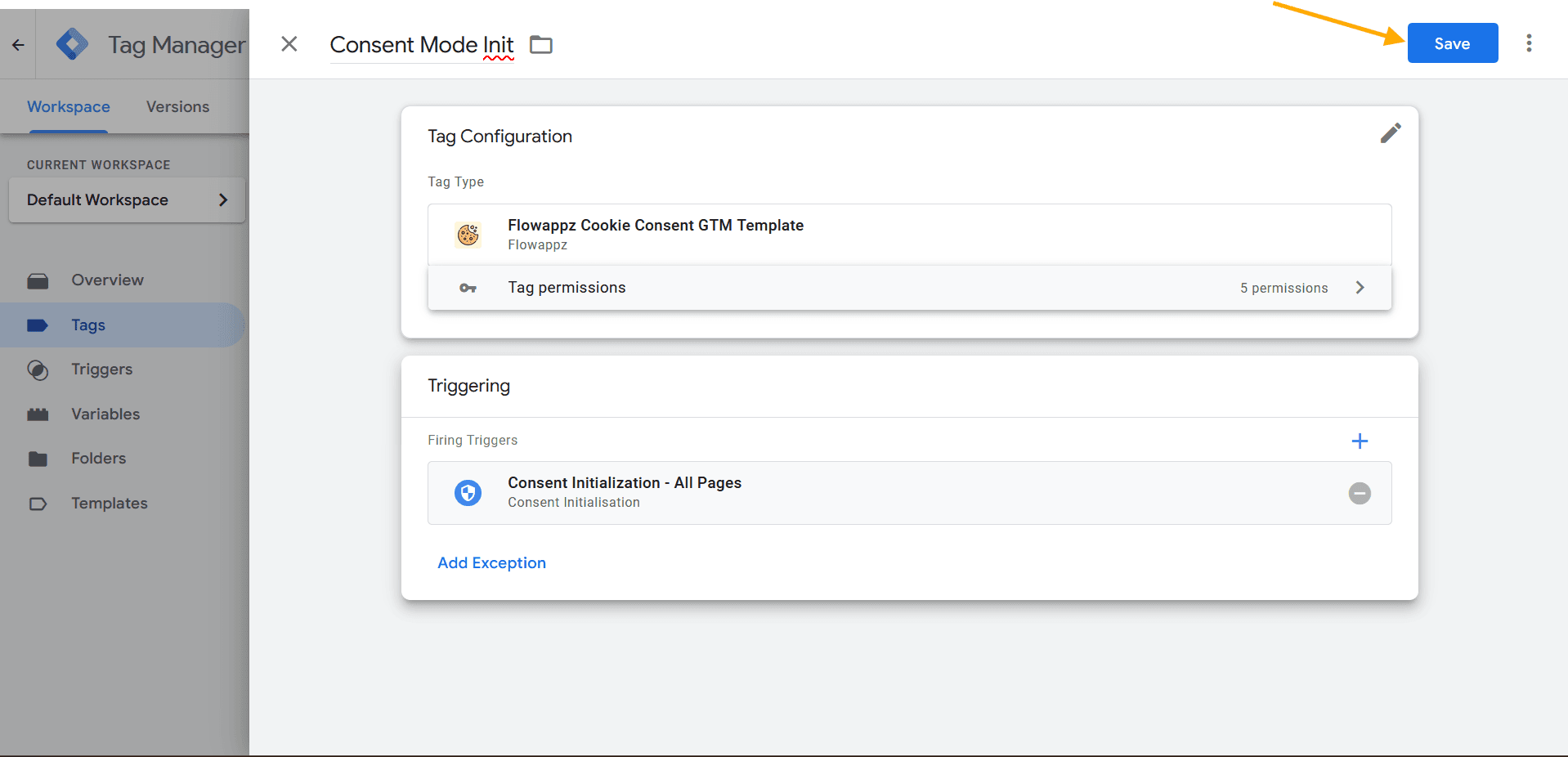
Task: Switch to the Workspace tab
Action: [x=69, y=107]
